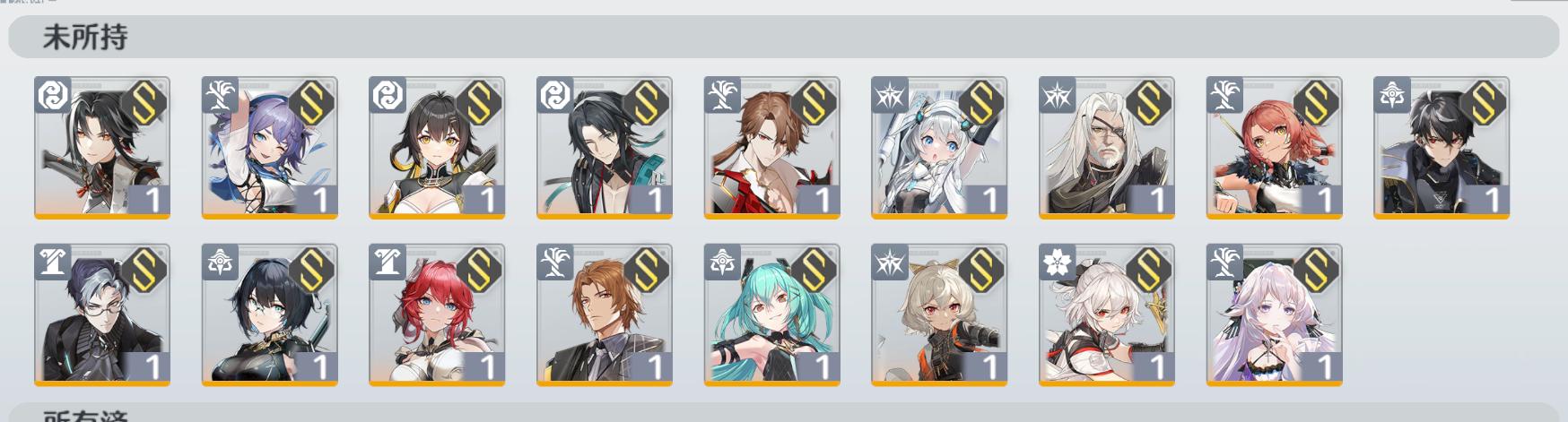
Task: Click the star class icon on cat-eared girl card
Action: [890, 263]
